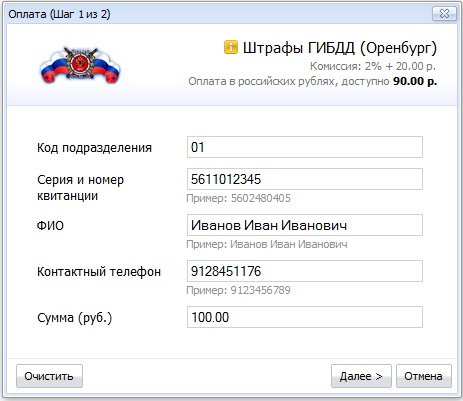This screenshot has height=401, width=463.
Task: Click the yellow info icon near Штрафы ГИБДД
Action: [x=231, y=47]
